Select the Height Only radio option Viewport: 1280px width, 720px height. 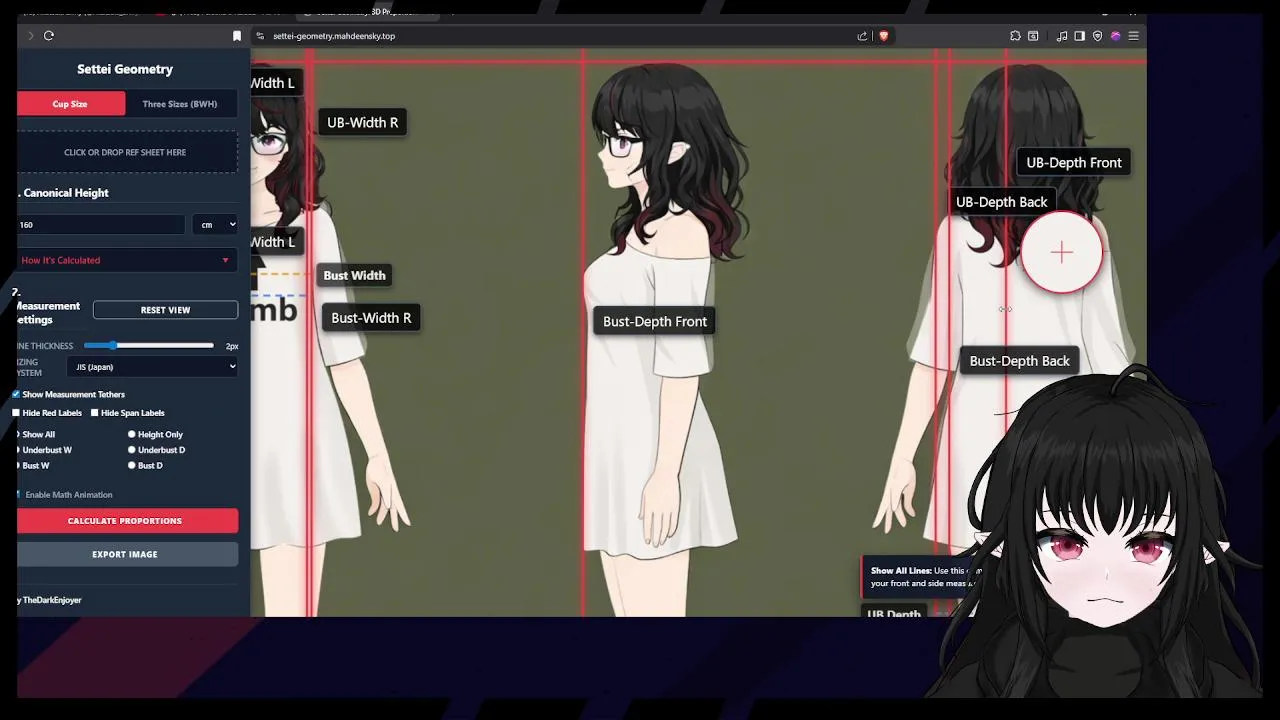click(x=131, y=435)
